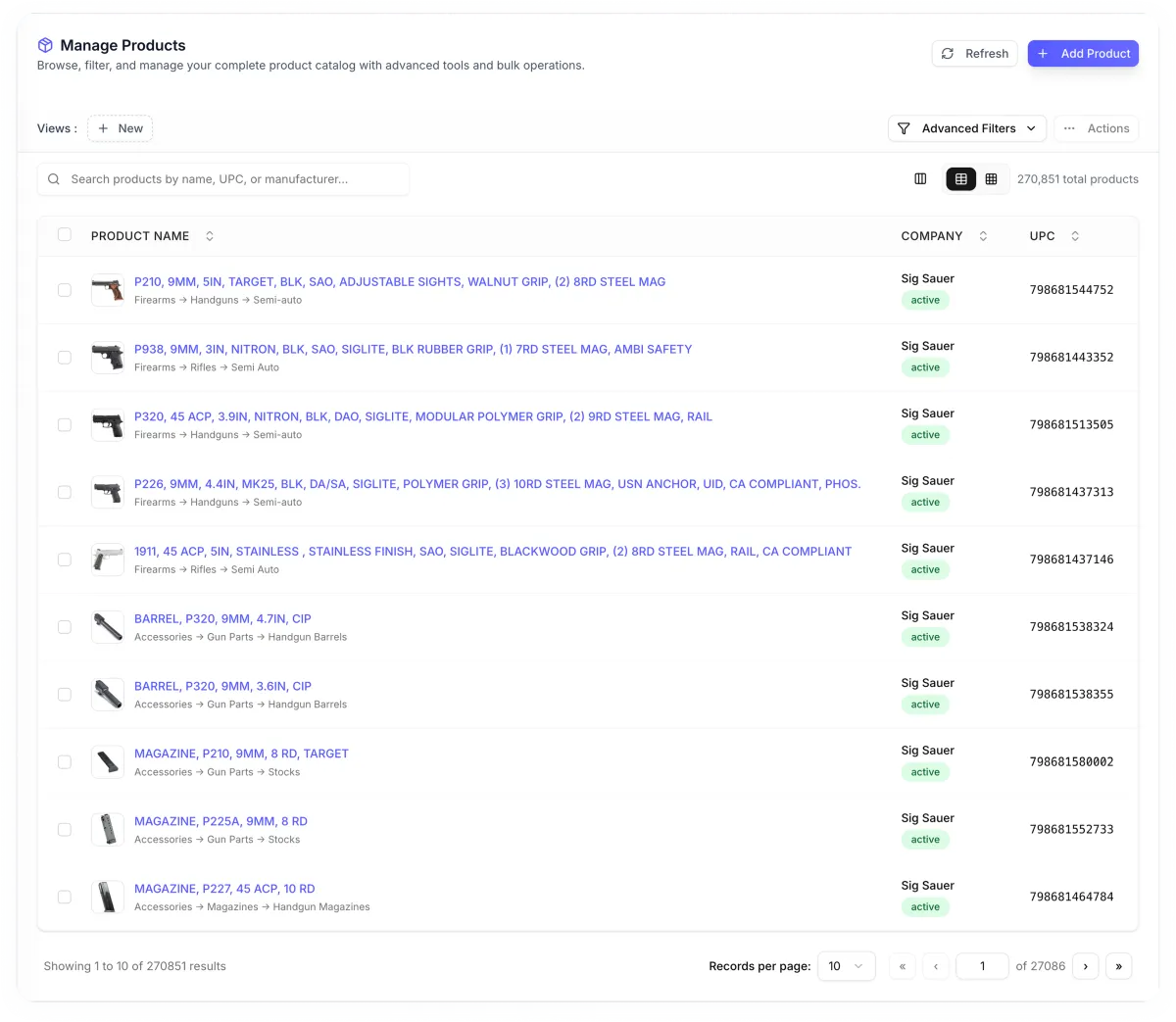
Task: Switch to the table view icon
Action: click(960, 179)
